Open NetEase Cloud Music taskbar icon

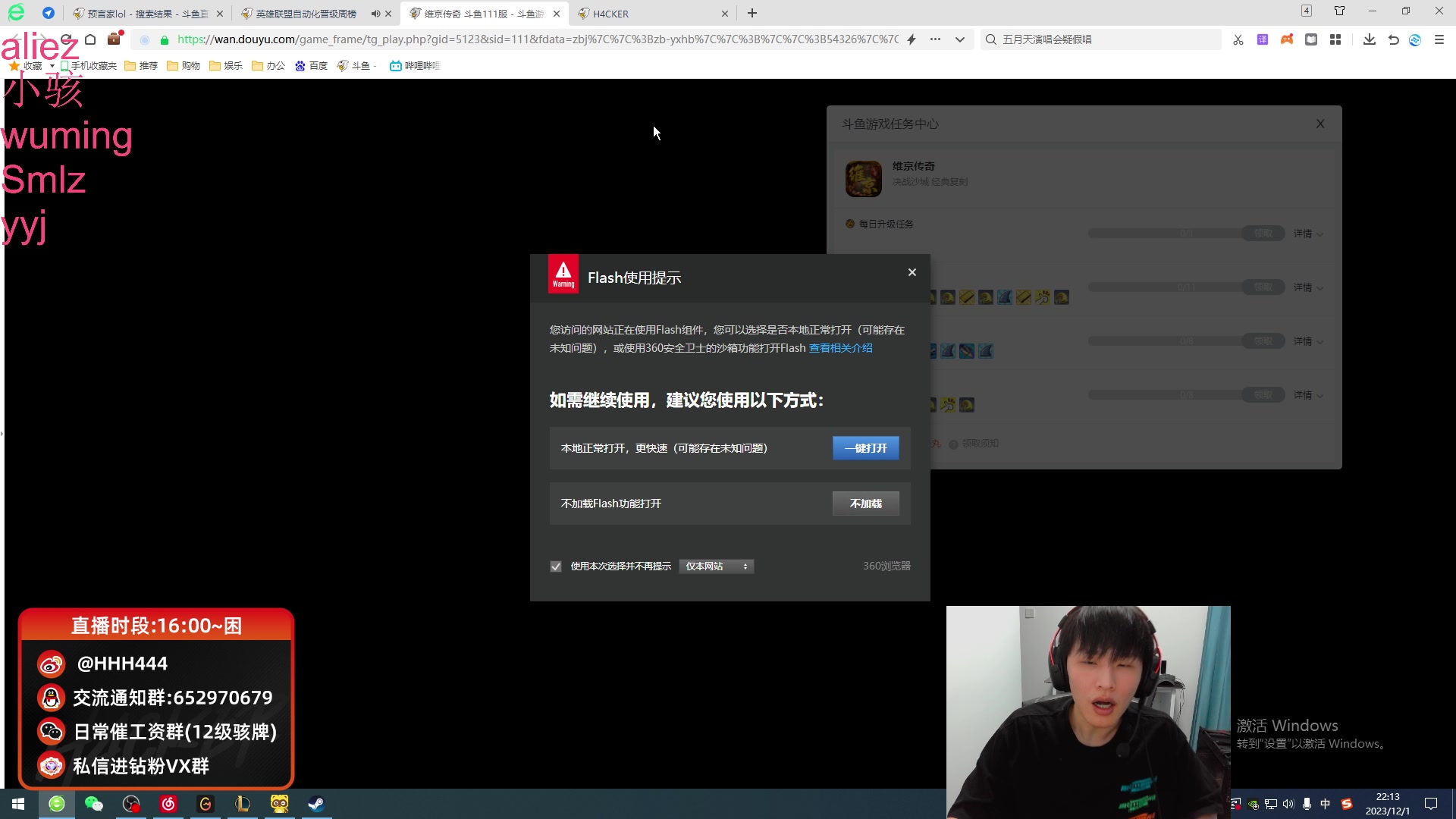(x=168, y=804)
